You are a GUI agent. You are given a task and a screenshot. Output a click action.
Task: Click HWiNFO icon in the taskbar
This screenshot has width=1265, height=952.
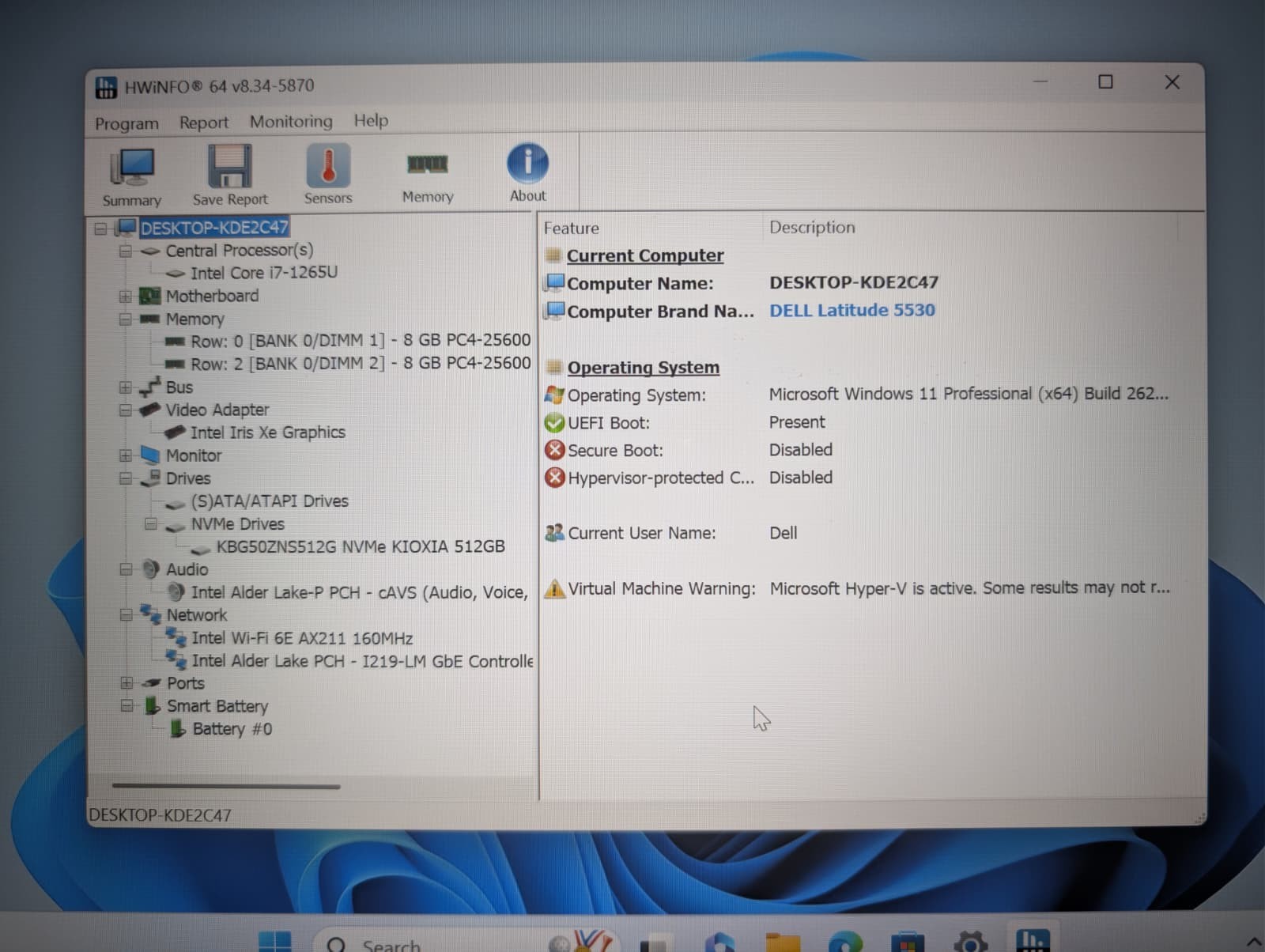coord(1033,939)
